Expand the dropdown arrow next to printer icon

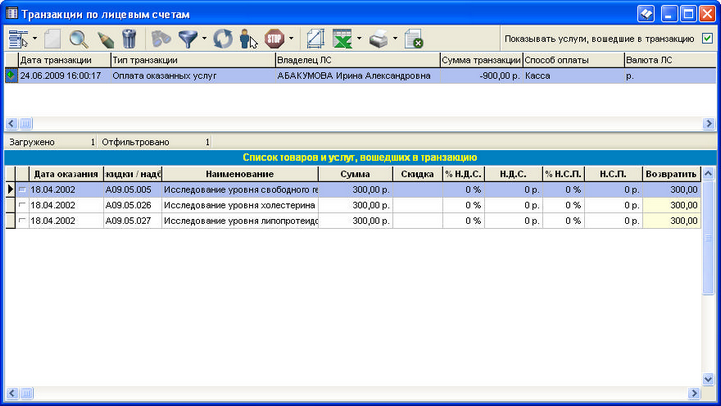click(x=395, y=39)
